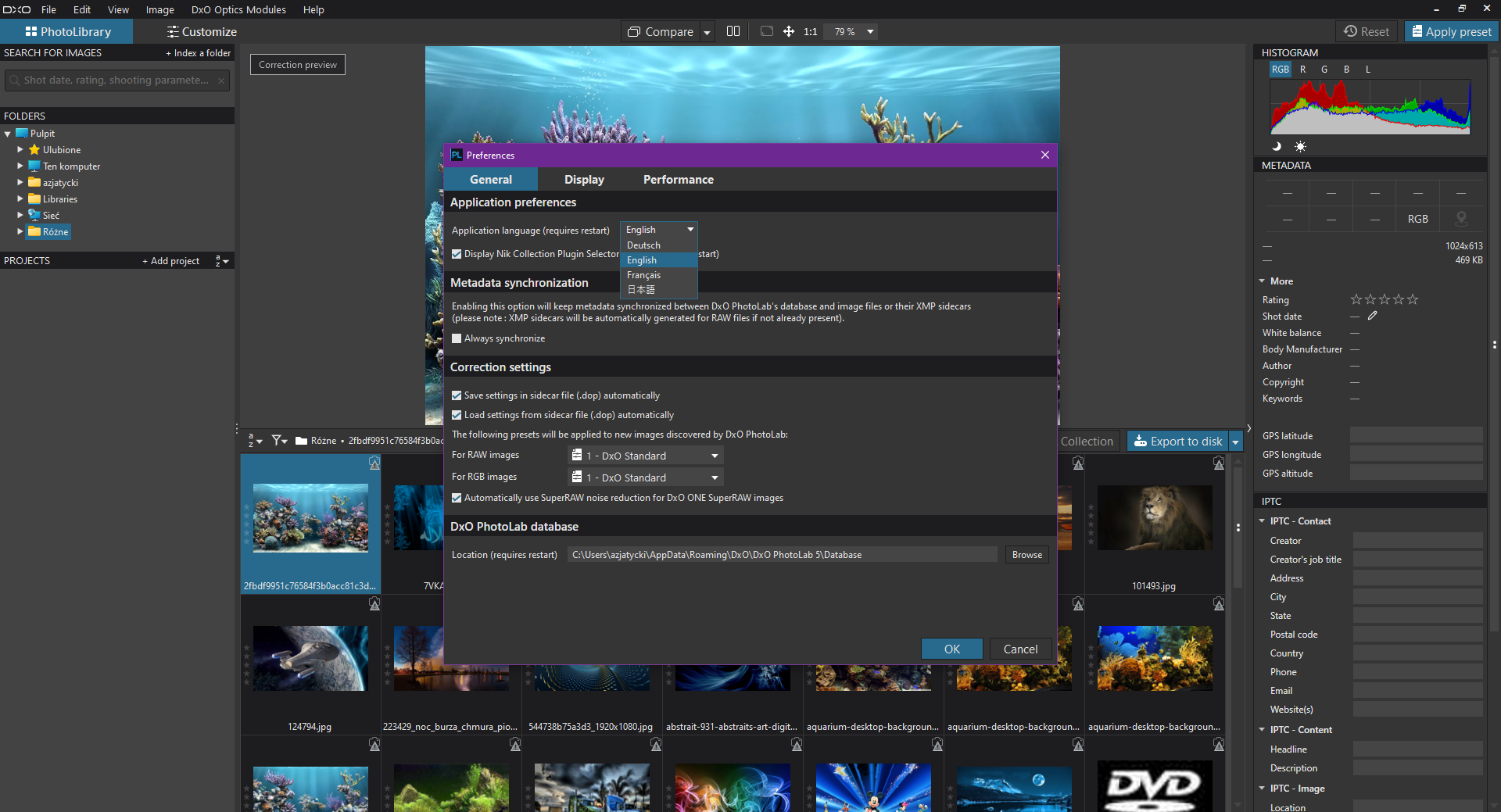
Task: Open Export to disk options arrow
Action: (1236, 442)
